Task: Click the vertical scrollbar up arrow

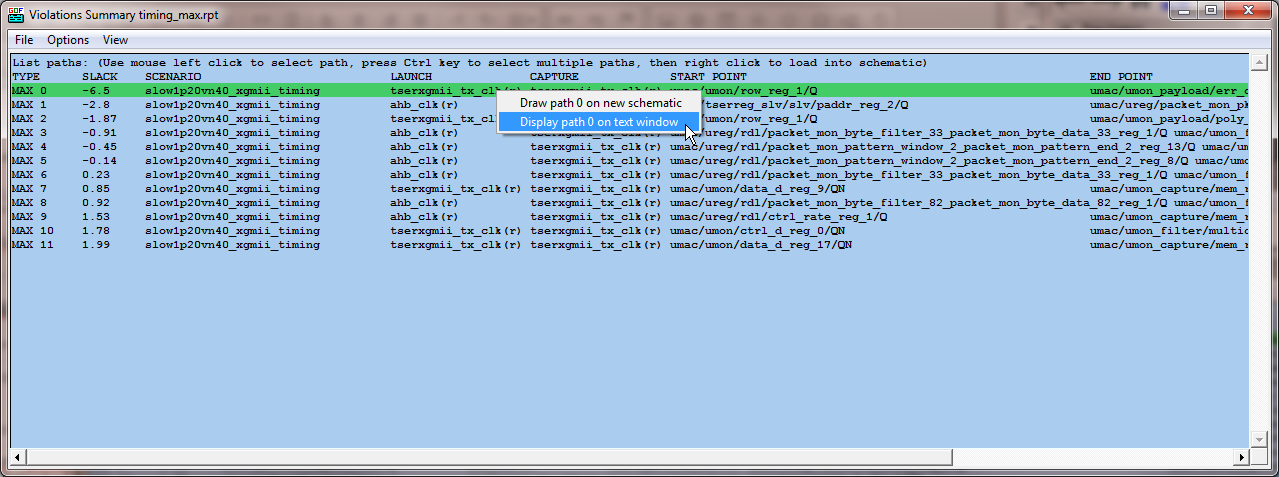Action: click(1257, 62)
